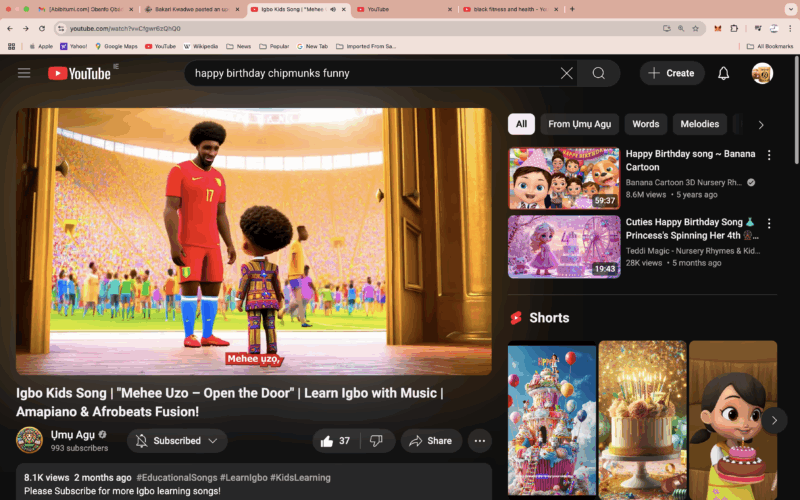The width and height of the screenshot is (800, 500).
Task: Click the search magnifier button
Action: [x=599, y=73]
